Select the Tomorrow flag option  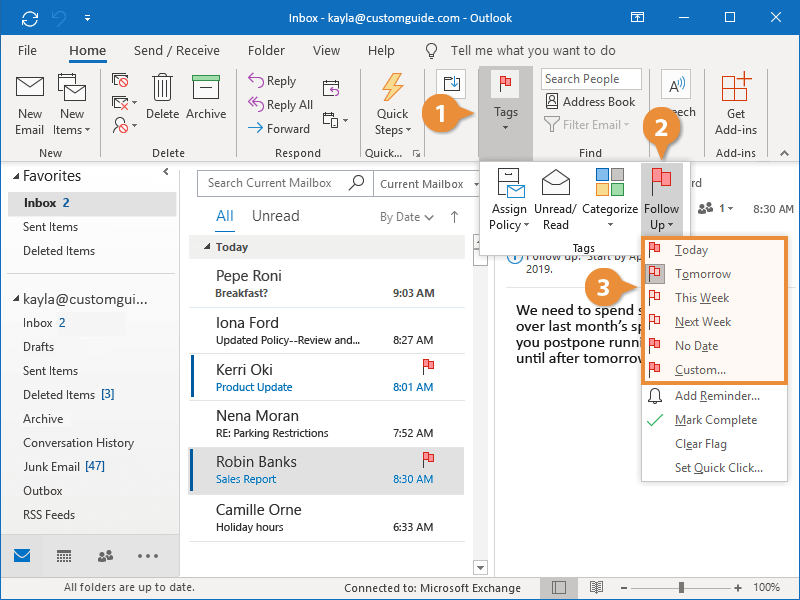[x=714, y=274]
